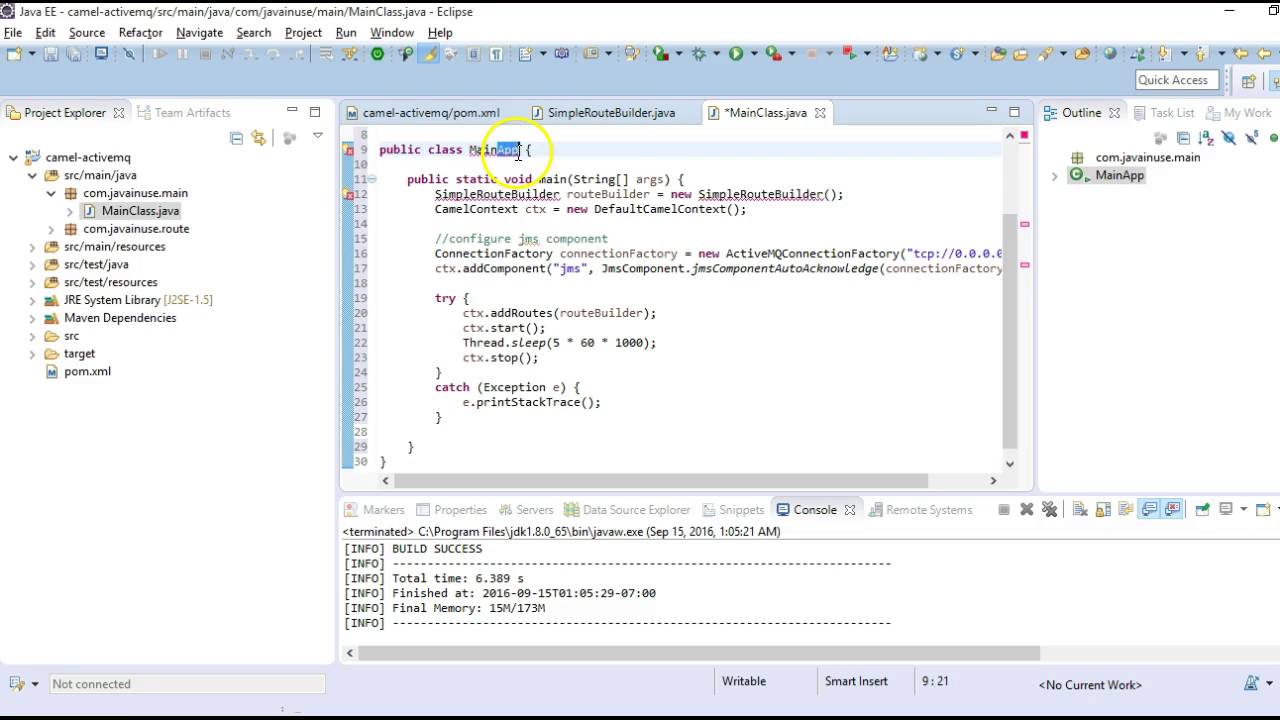The width and height of the screenshot is (1280, 720).
Task: Click the error marker on line 9
Action: tap(348, 150)
